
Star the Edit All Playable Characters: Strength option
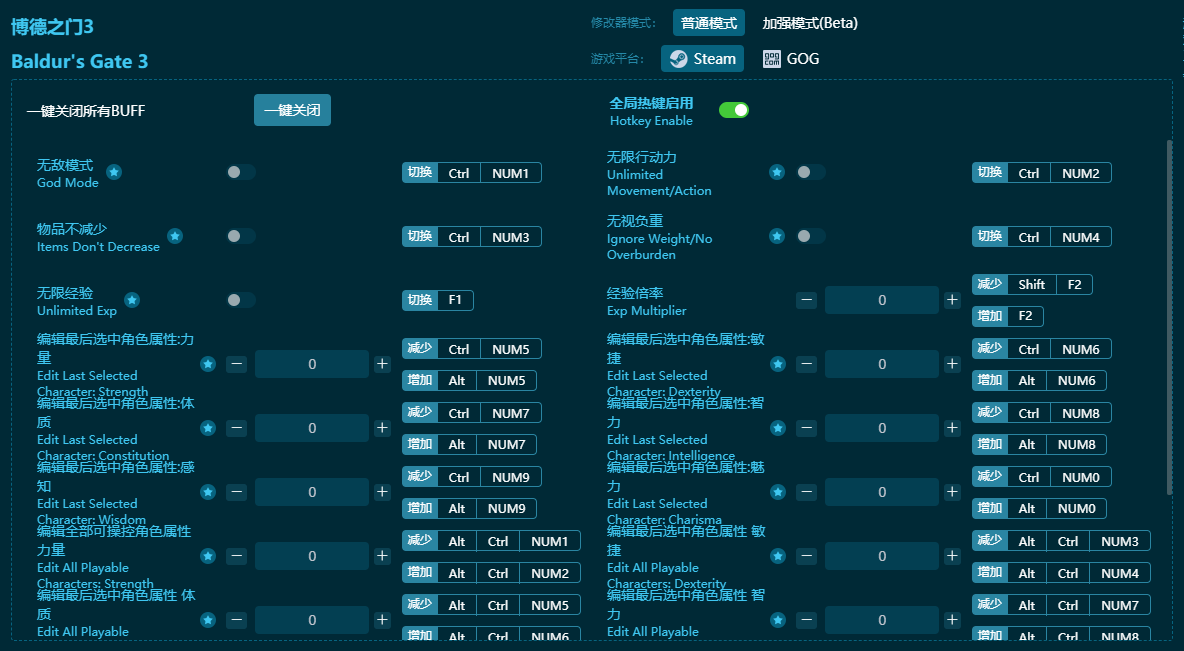(208, 557)
